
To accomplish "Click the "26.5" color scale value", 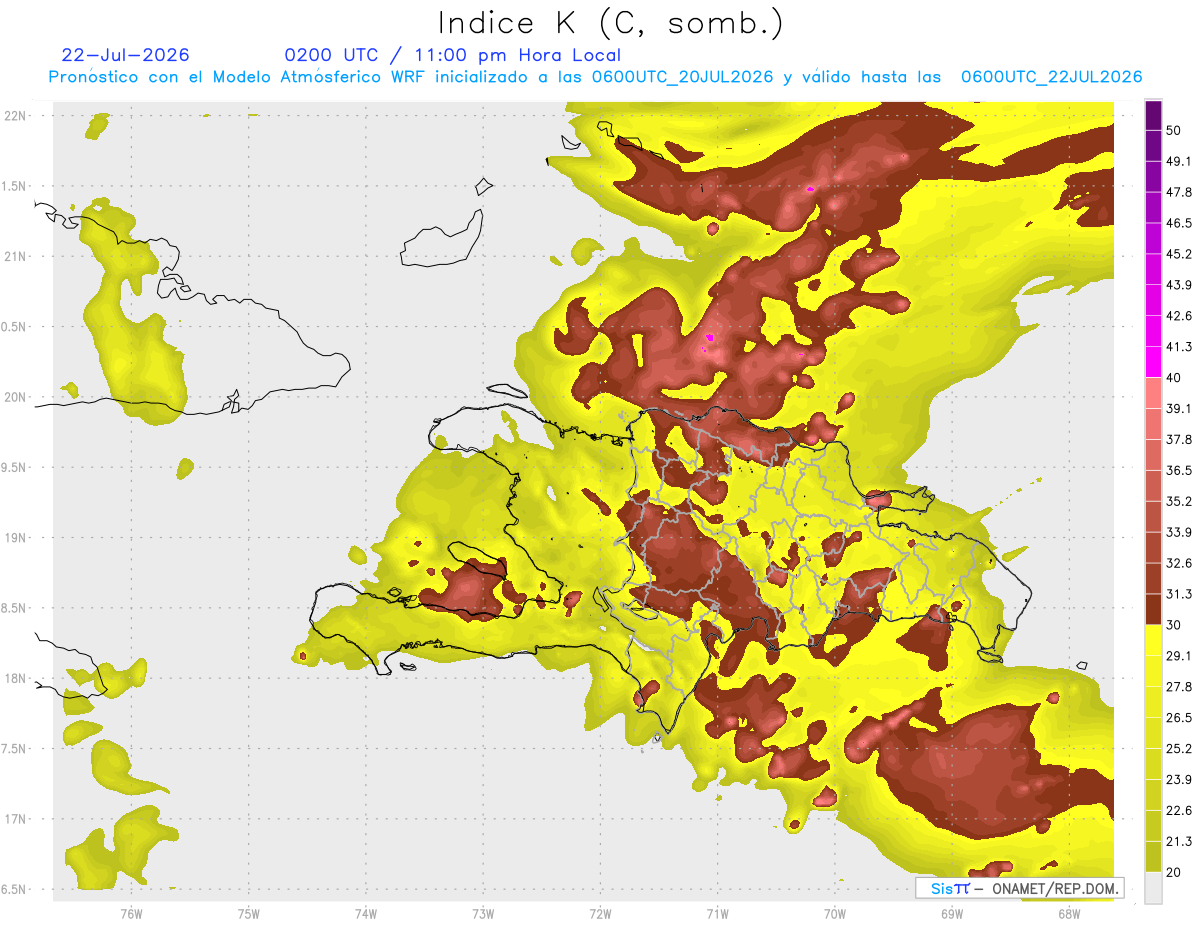I will [x=1179, y=718].
